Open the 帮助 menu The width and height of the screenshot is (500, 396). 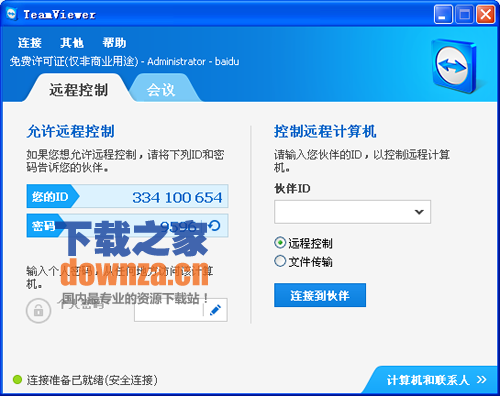tap(114, 43)
